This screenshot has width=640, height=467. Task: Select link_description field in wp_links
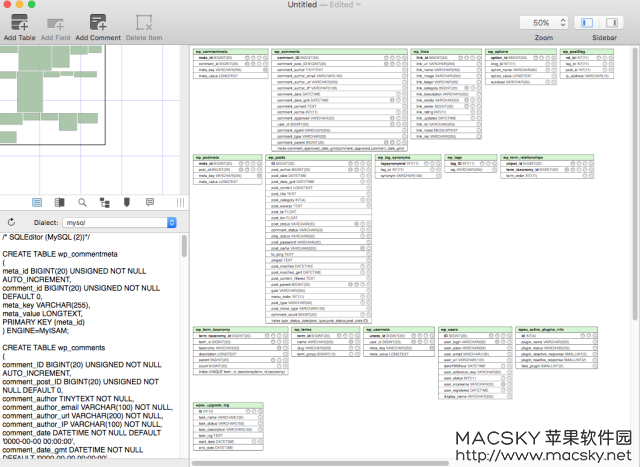(446, 94)
